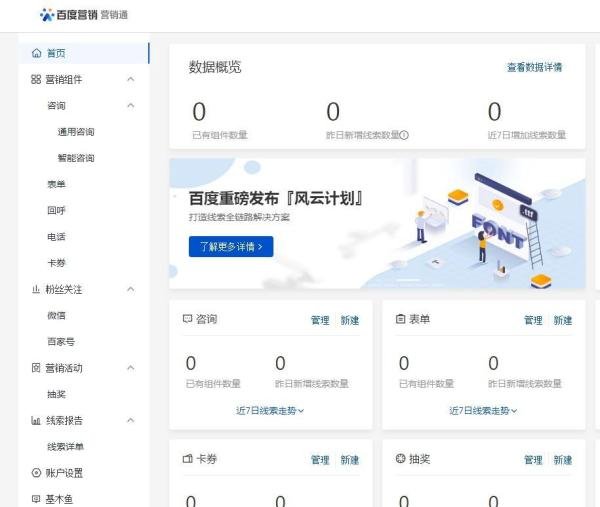Click the 近7日增加线索数量 label

click(527, 135)
